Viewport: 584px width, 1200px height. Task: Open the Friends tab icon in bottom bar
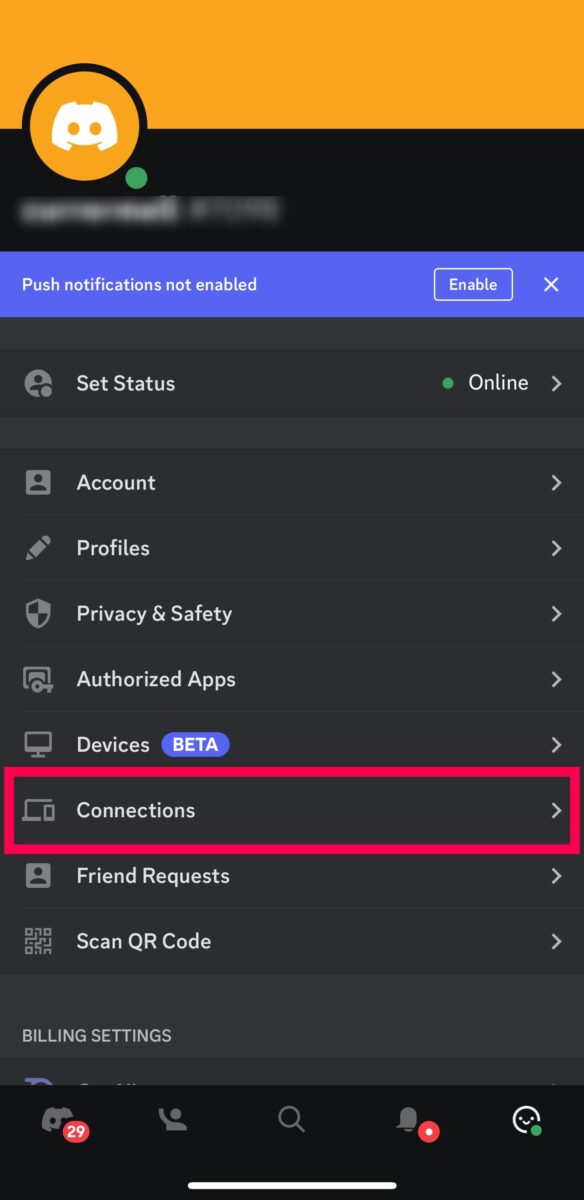point(174,1120)
